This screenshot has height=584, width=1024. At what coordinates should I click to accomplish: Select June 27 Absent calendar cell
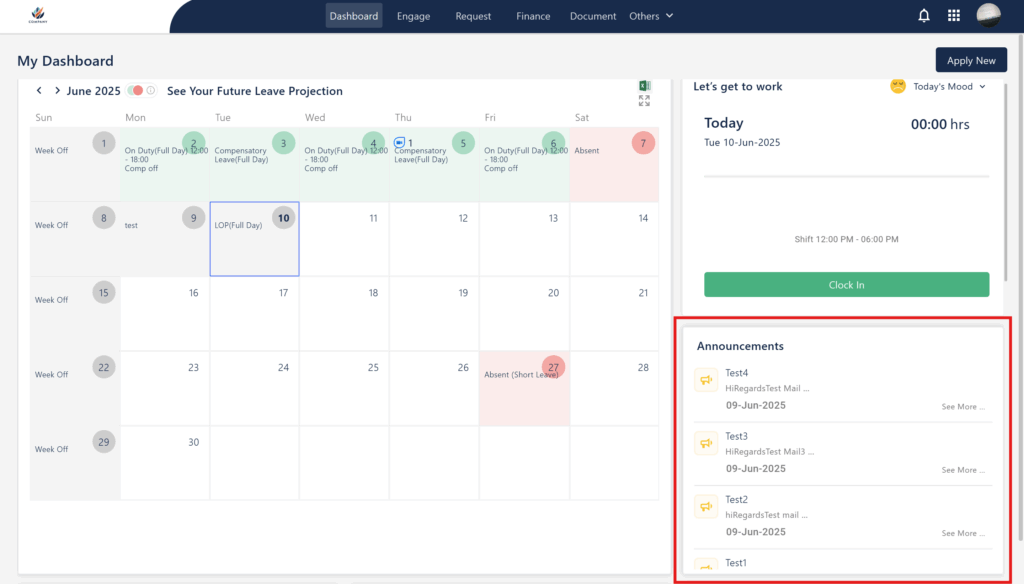524,388
